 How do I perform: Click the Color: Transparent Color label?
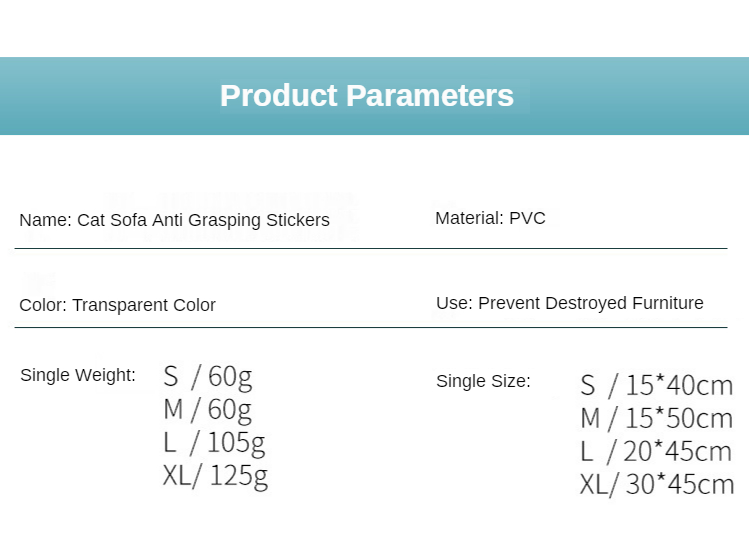point(117,305)
